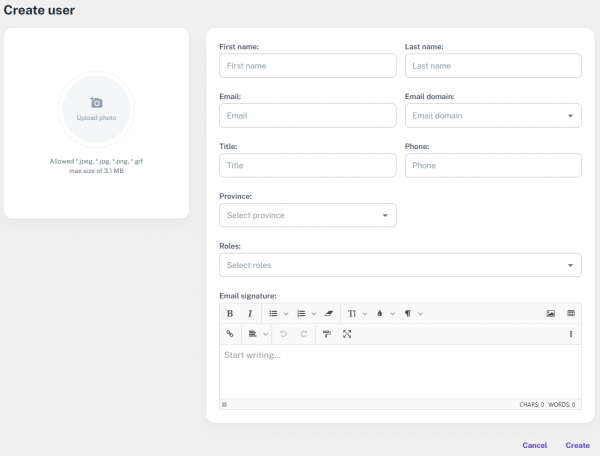Click the eraser clear formatting icon
The width and height of the screenshot is (600, 456).
[x=328, y=313]
